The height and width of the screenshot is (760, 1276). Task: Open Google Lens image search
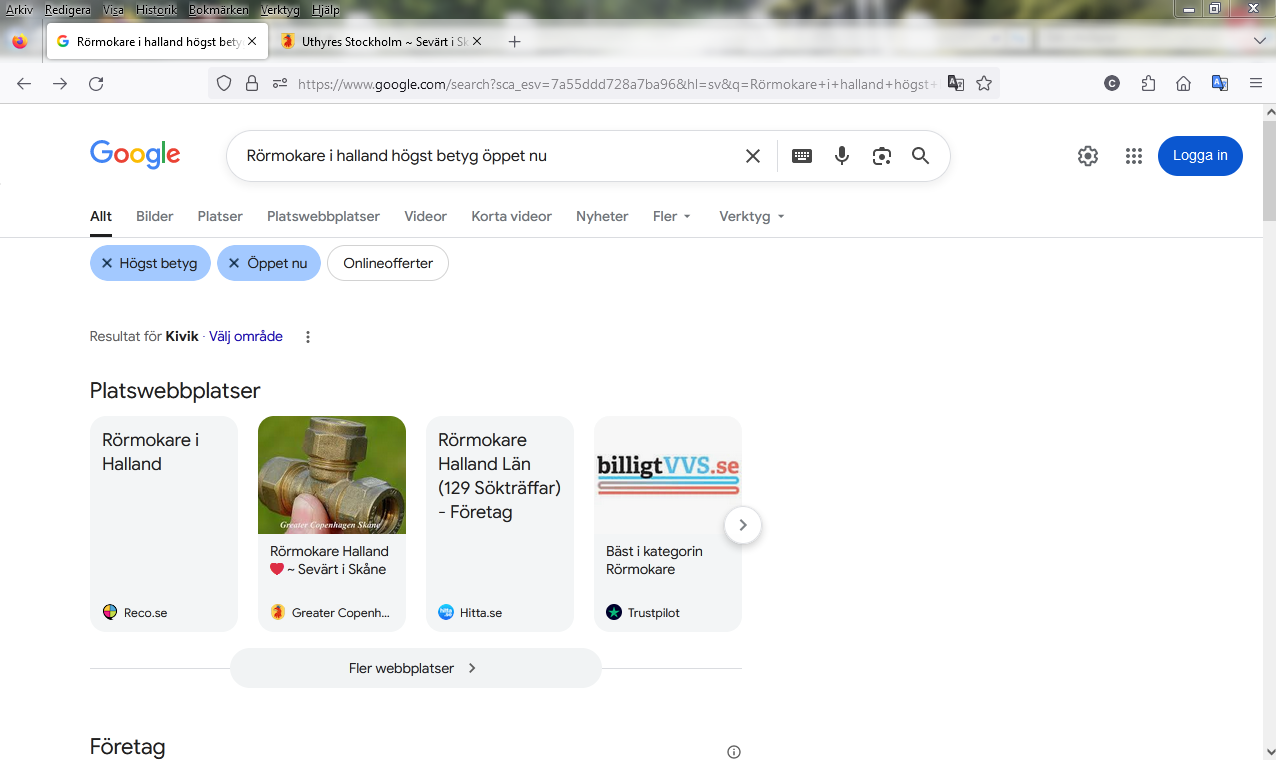coord(881,156)
